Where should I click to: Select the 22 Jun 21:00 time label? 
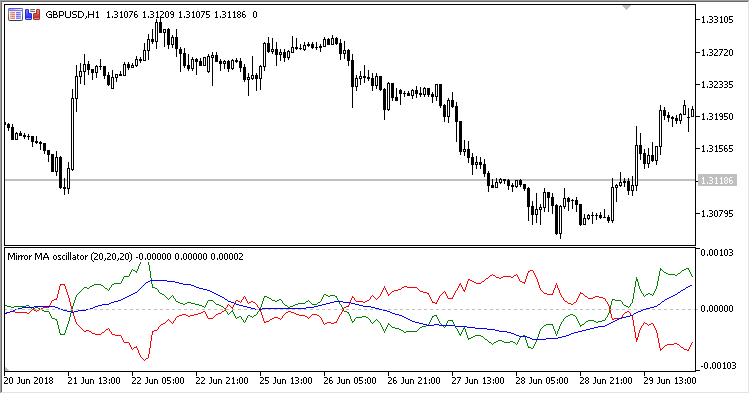coord(222,381)
